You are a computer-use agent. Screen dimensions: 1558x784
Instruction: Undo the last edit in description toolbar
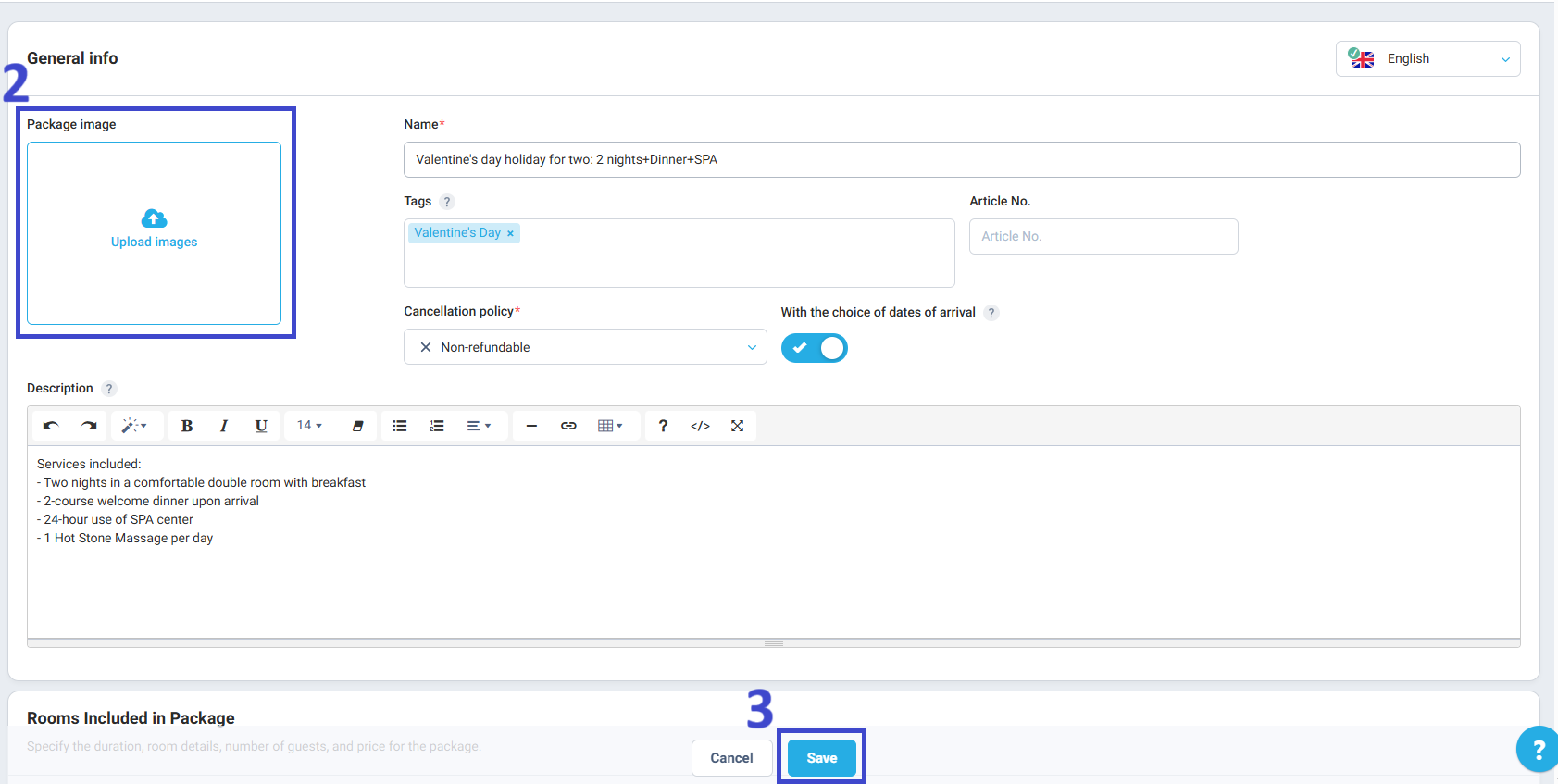[x=51, y=426]
